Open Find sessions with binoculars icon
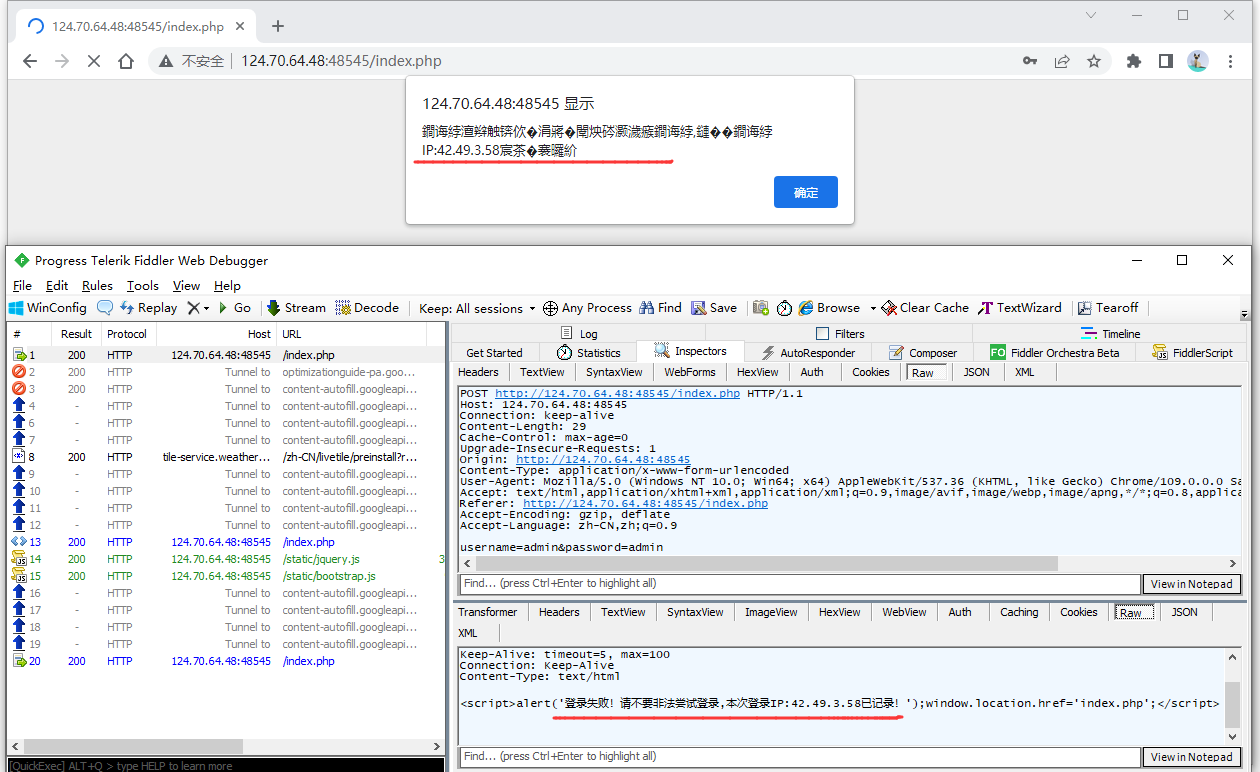Image resolution: width=1260 pixels, height=772 pixels. (660, 308)
